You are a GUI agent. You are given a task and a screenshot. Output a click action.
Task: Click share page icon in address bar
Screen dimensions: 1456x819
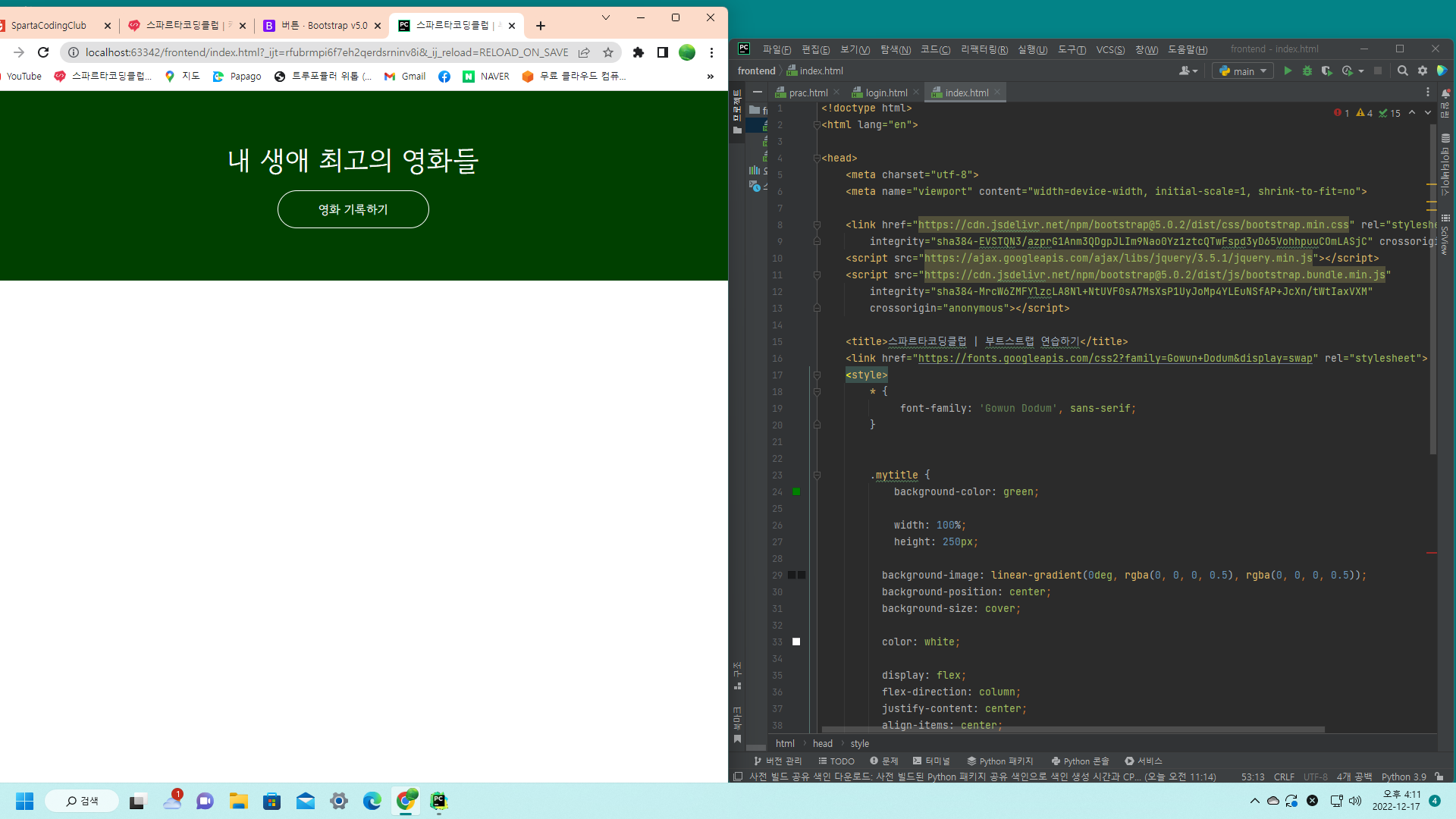point(584,52)
